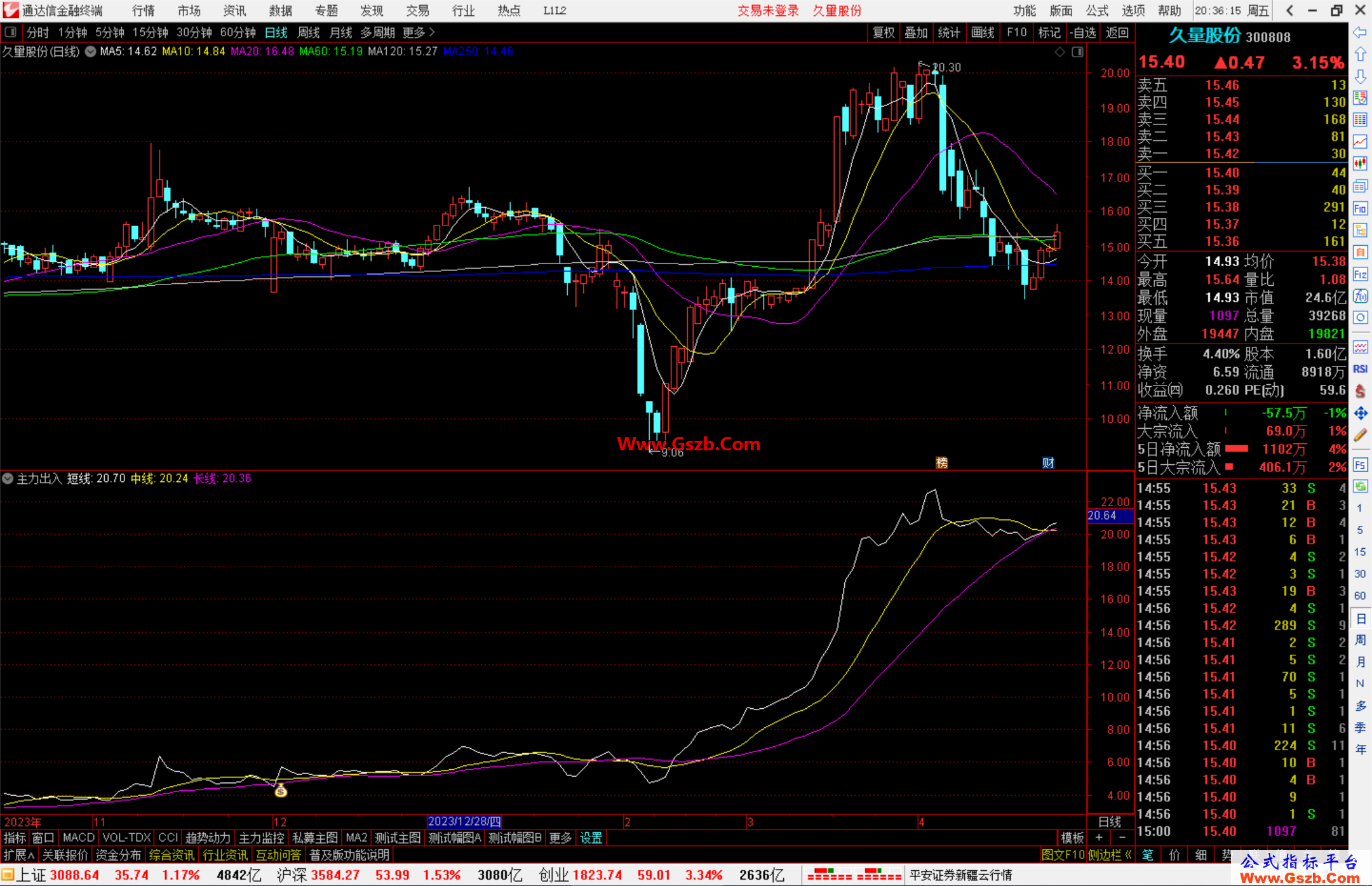Toggle the panel icon at chart top-right corner
The image size is (1372, 886).
pos(1078,52)
